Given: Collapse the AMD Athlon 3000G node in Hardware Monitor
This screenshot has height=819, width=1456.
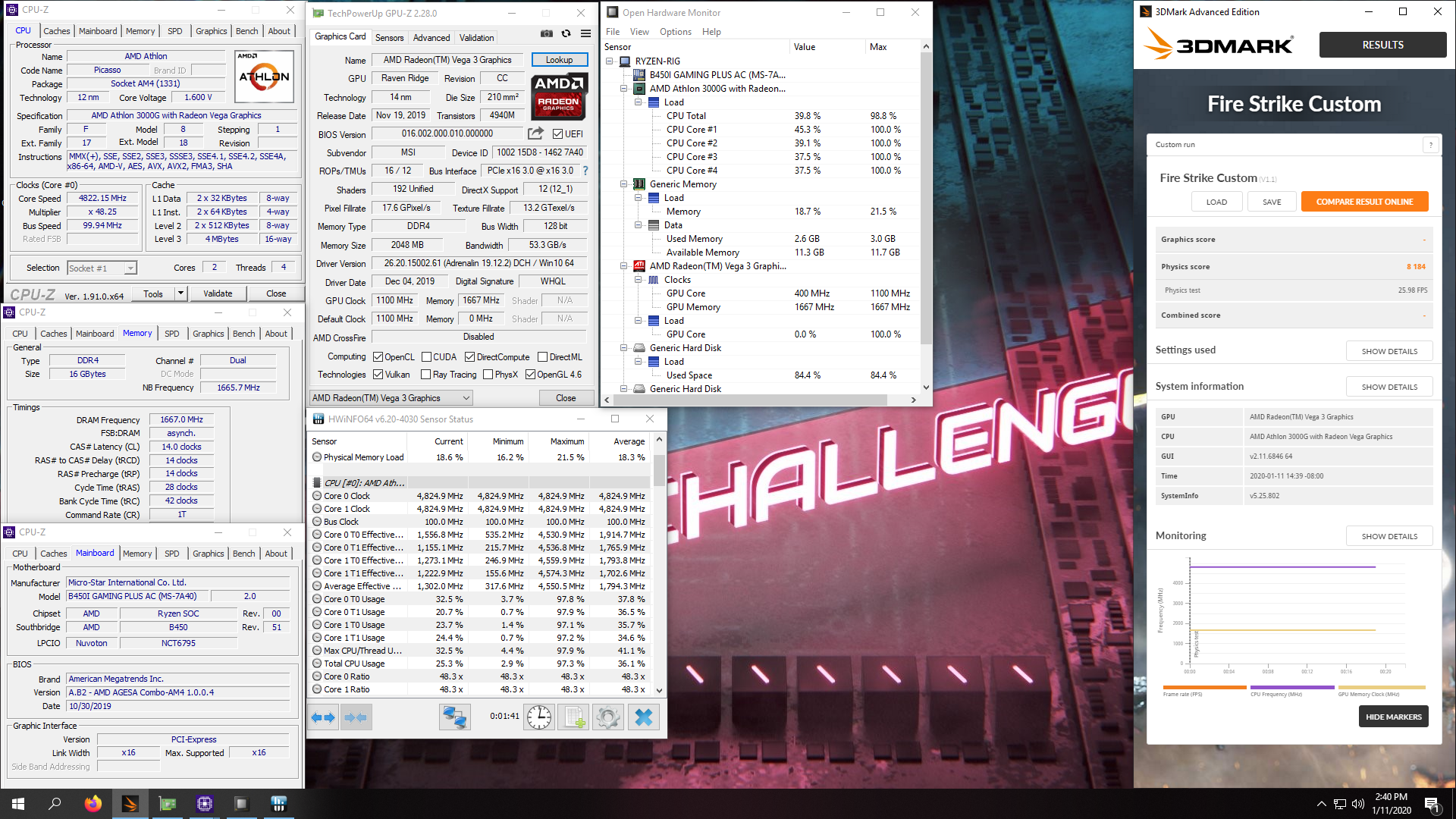Looking at the screenshot, I should coord(624,89).
